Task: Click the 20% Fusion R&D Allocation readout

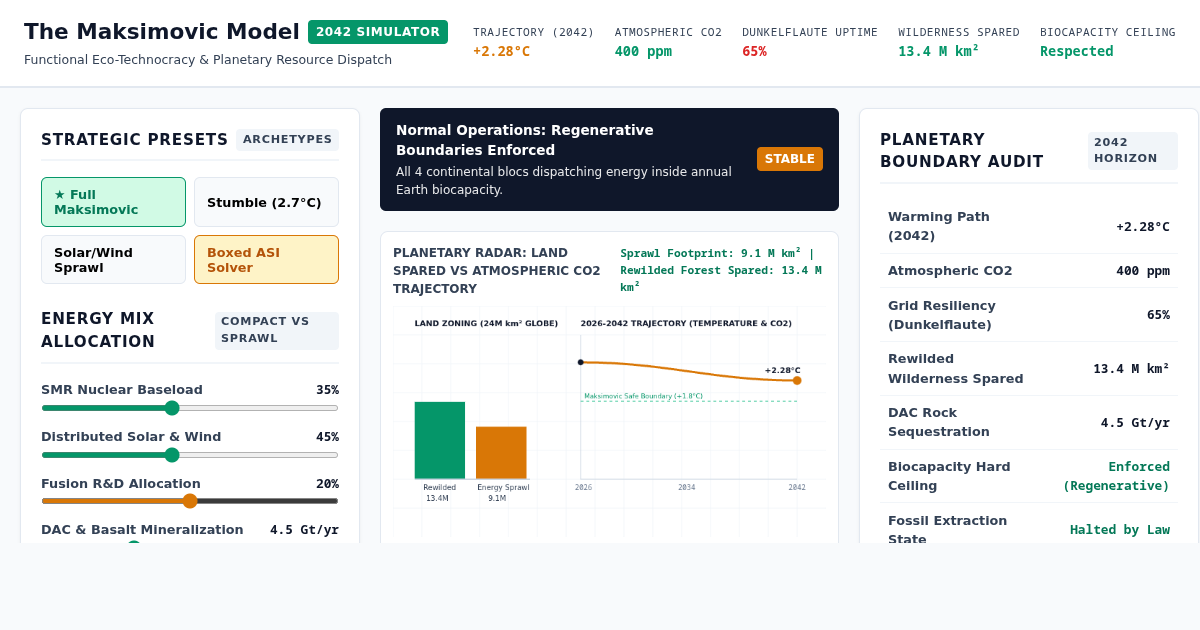Action: tap(327, 484)
